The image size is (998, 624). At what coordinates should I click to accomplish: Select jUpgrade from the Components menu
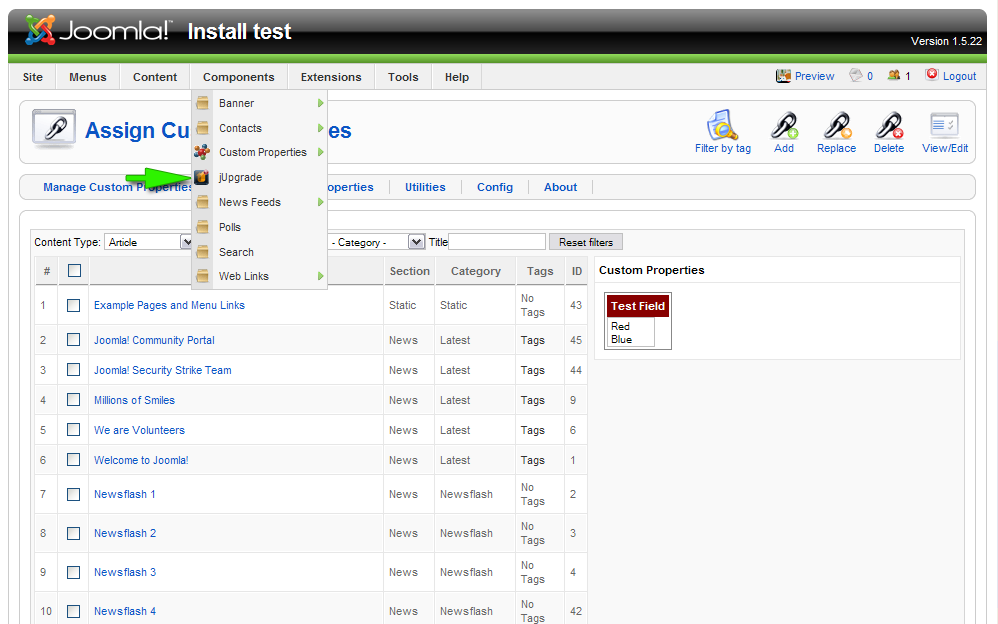[x=260, y=177]
